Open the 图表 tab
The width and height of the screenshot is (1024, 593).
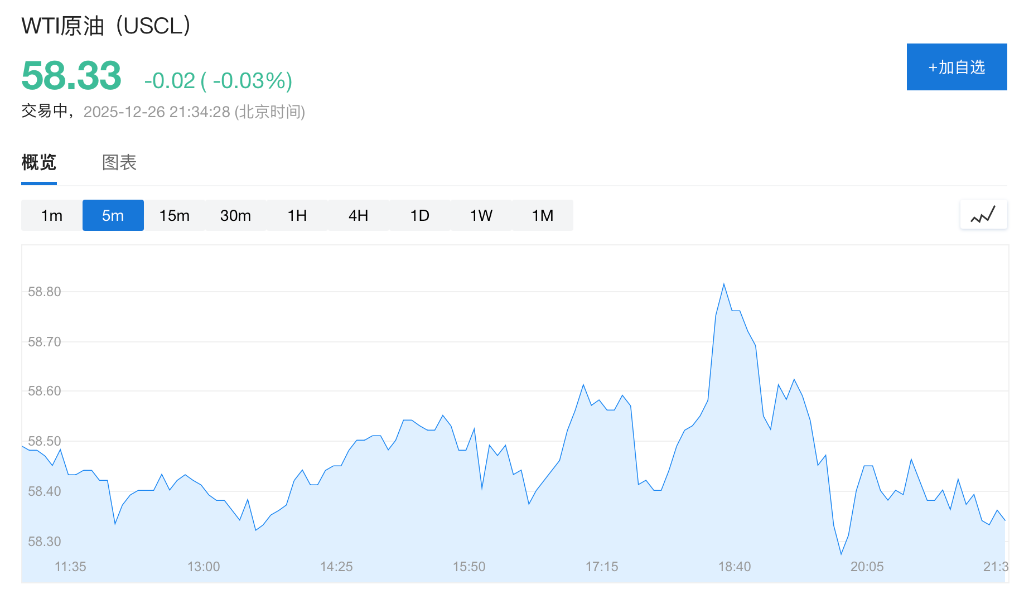tap(119, 163)
